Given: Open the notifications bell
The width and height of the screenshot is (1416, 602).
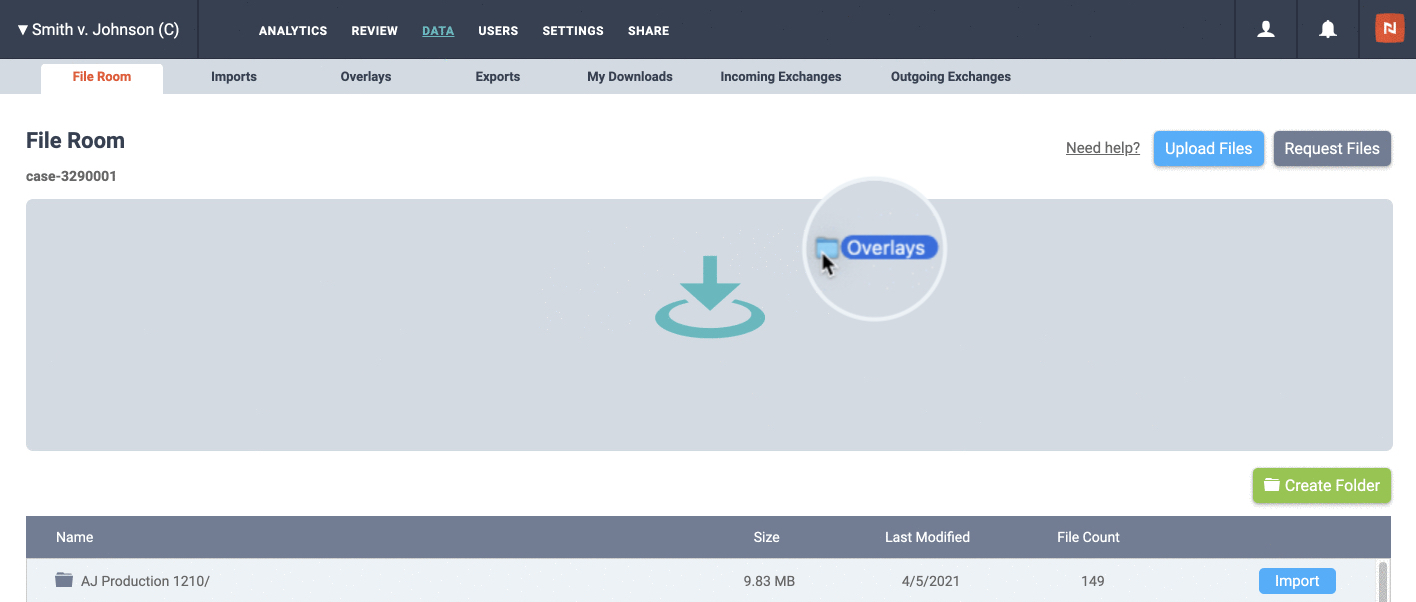Looking at the screenshot, I should pos(1328,30).
